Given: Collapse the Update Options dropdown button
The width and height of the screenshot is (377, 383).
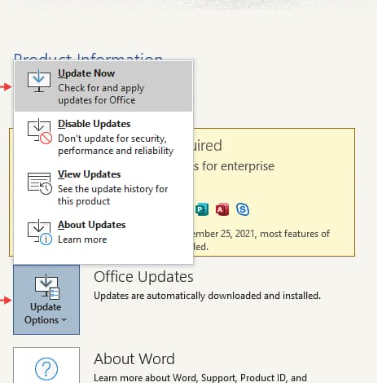Looking at the screenshot, I should click(x=46, y=299).
